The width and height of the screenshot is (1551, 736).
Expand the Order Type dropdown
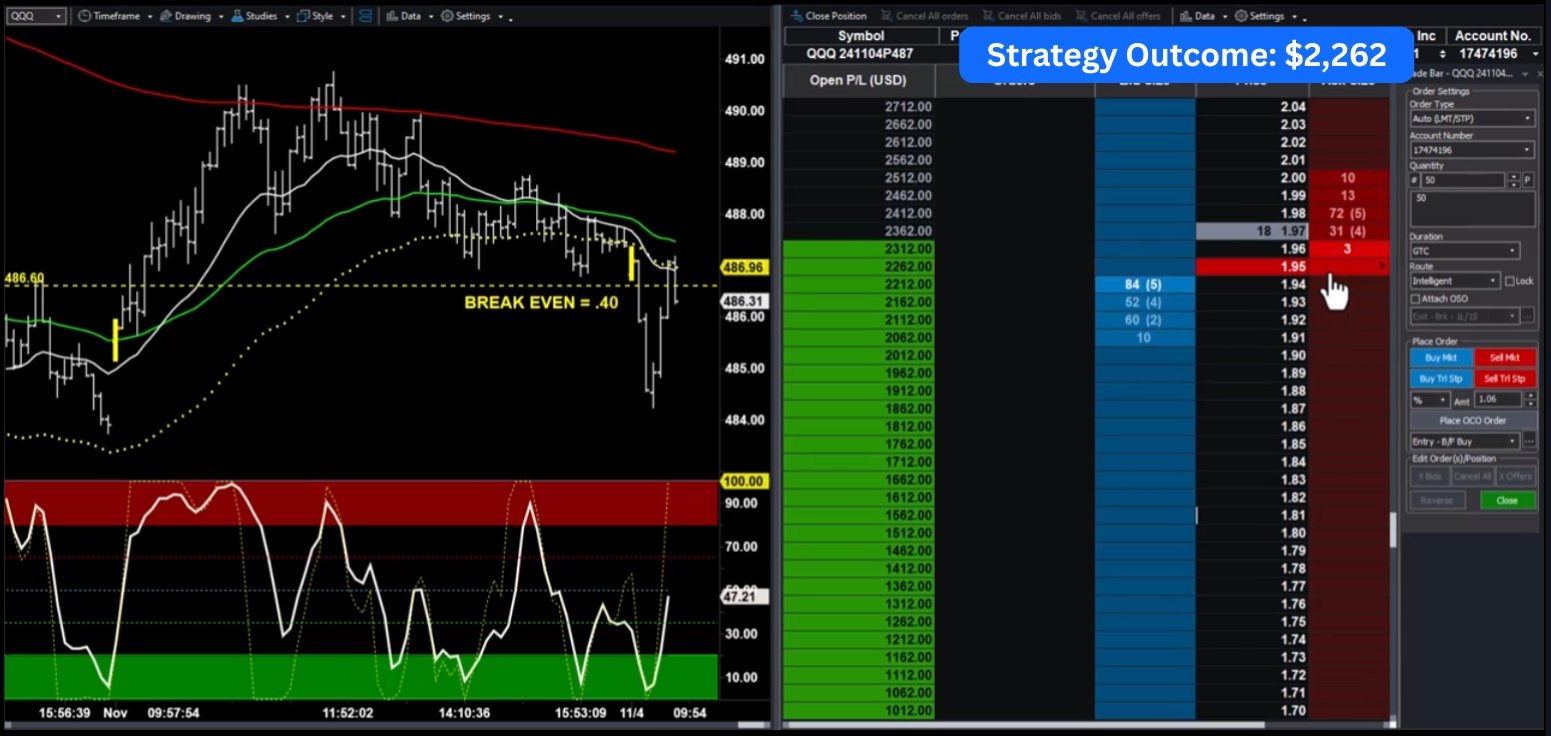1471,118
